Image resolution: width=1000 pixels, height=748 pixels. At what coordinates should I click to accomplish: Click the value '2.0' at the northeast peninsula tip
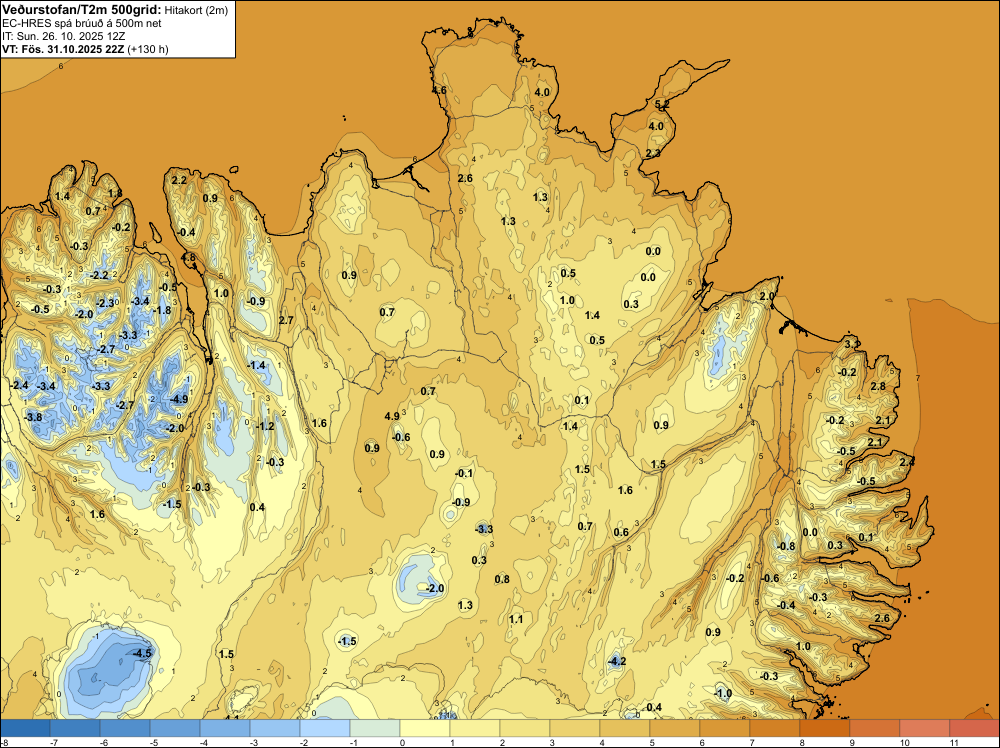pyautogui.click(x=767, y=296)
